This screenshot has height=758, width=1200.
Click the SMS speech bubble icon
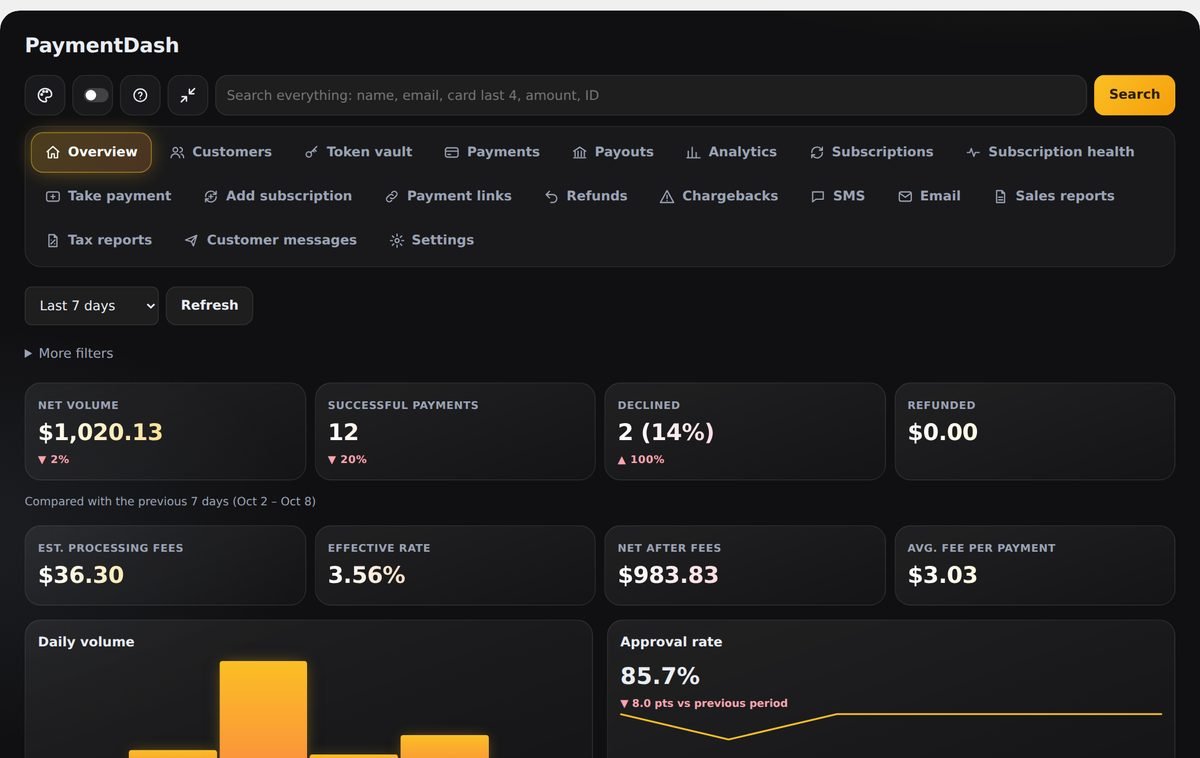[x=818, y=197]
